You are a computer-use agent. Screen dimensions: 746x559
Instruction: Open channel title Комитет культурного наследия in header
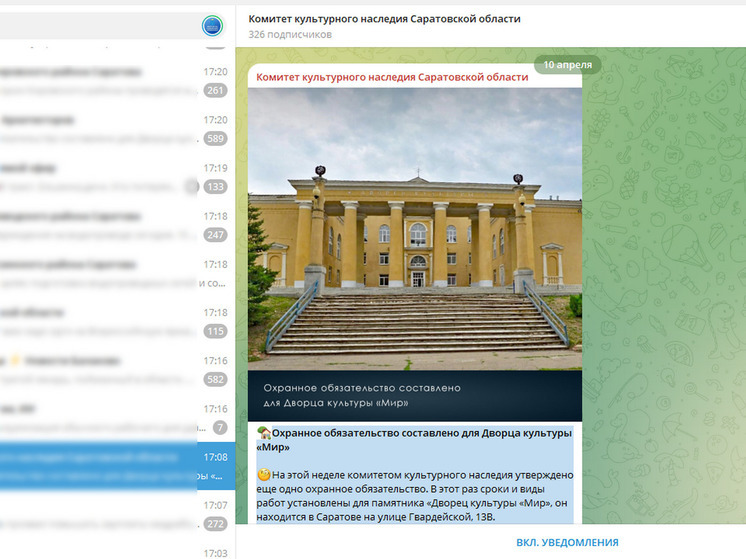384,19
